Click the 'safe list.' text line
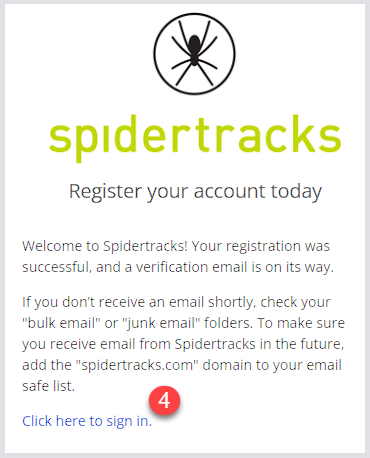The height and width of the screenshot is (458, 370). (x=49, y=386)
